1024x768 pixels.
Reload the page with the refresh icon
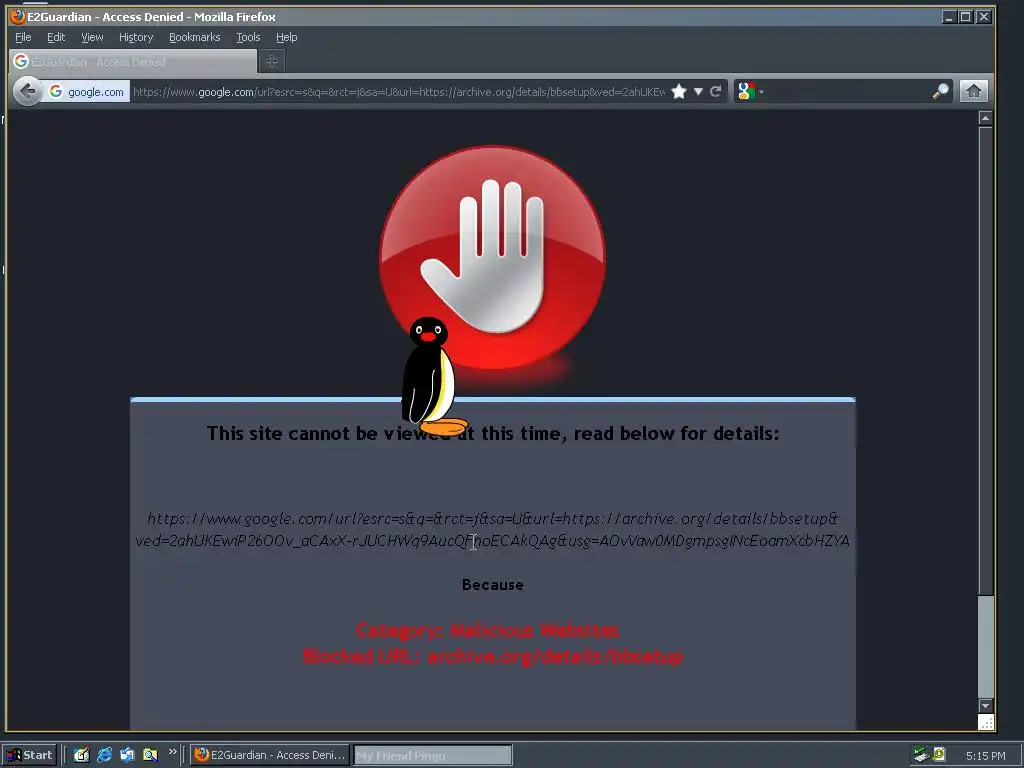(x=716, y=91)
